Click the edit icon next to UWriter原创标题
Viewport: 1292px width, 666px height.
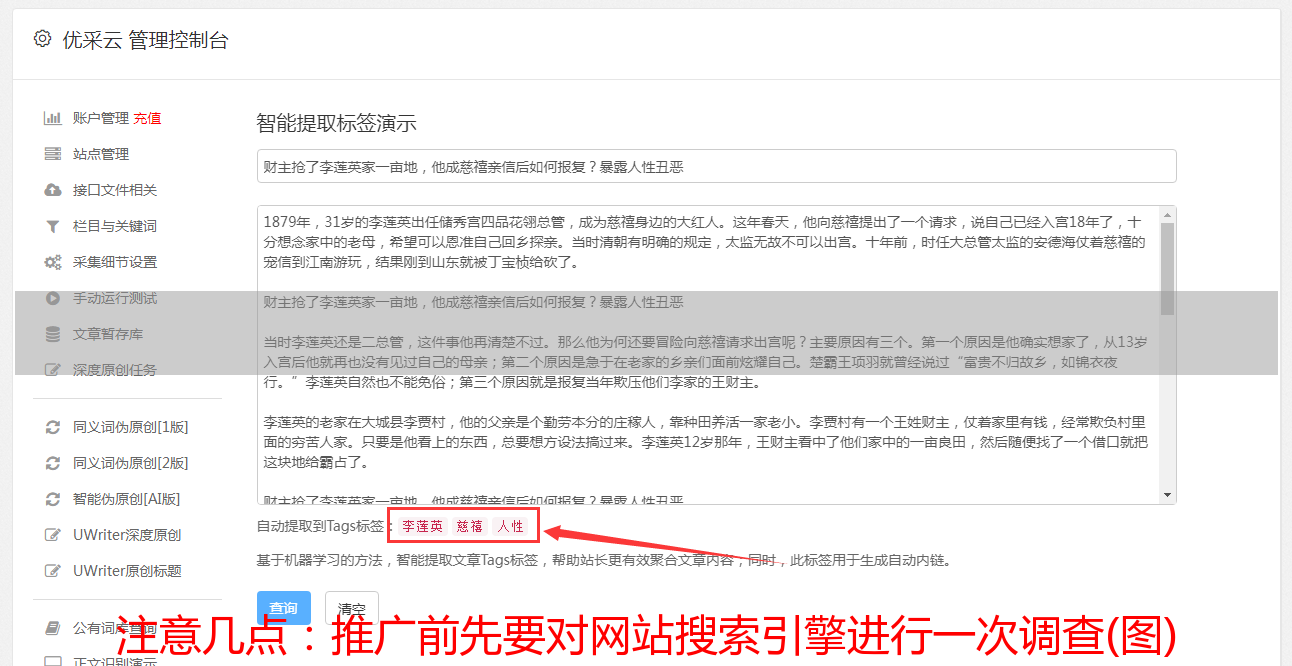click(53, 571)
